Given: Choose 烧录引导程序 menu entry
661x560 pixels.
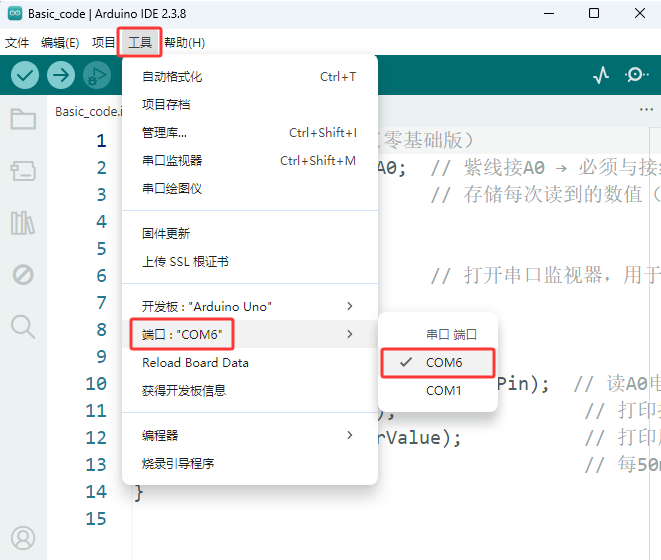Looking at the screenshot, I should coord(250,463).
